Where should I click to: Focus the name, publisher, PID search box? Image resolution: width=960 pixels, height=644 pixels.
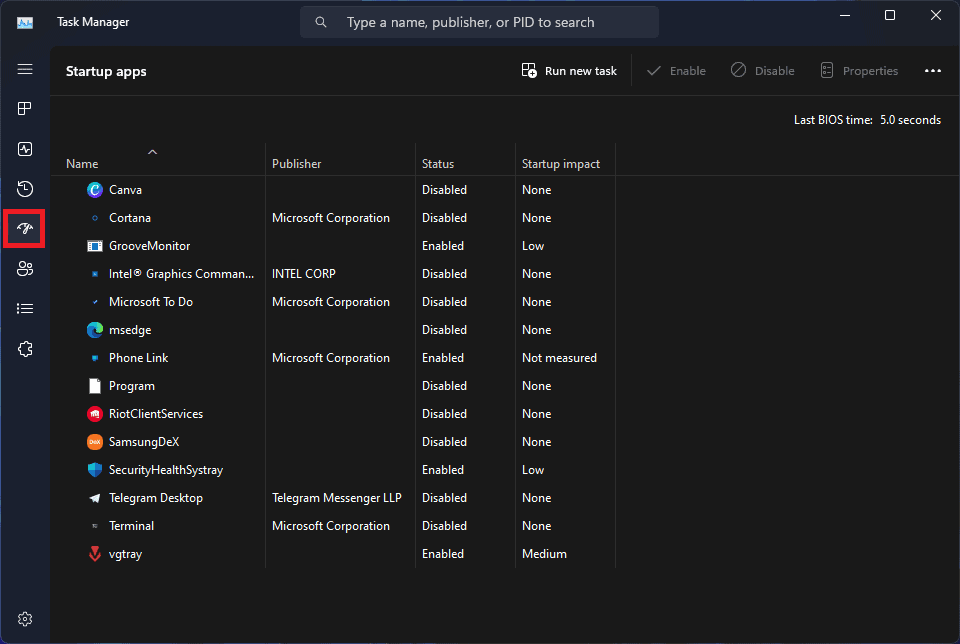coord(479,23)
